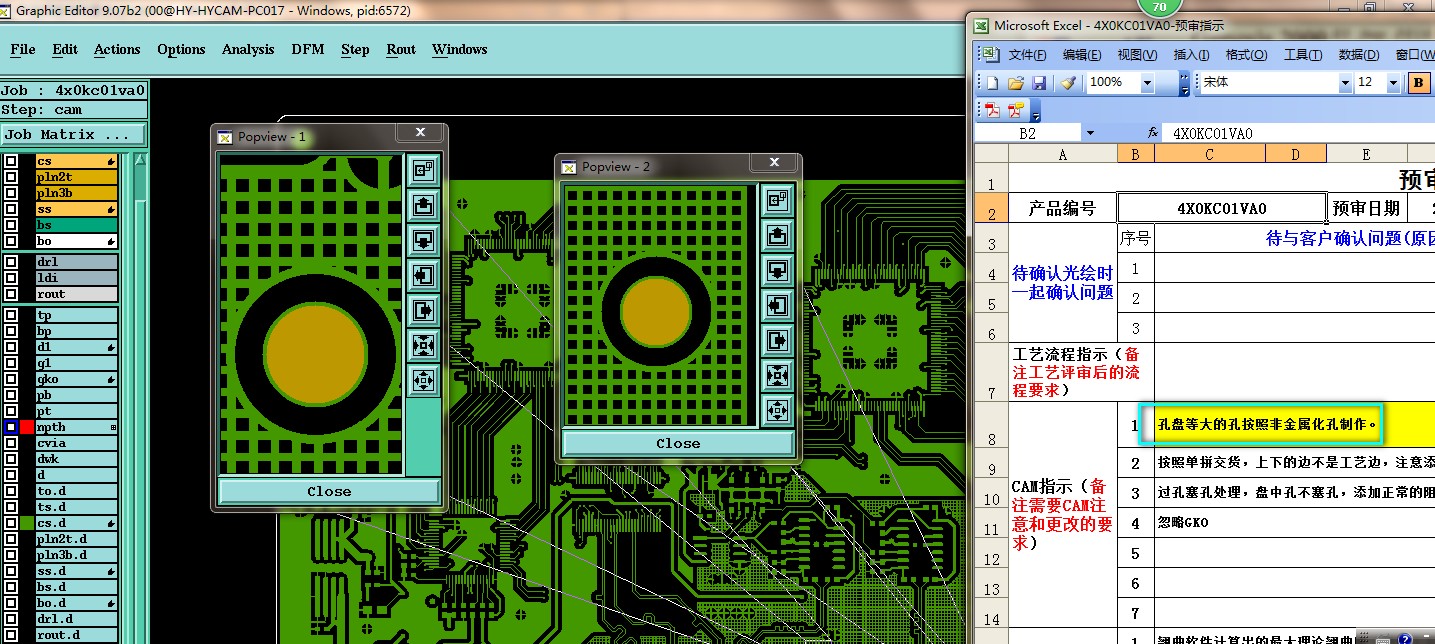Open the File menu in Graphic Editor
Screen dimensions: 1435x644
pyautogui.click(x=23, y=49)
